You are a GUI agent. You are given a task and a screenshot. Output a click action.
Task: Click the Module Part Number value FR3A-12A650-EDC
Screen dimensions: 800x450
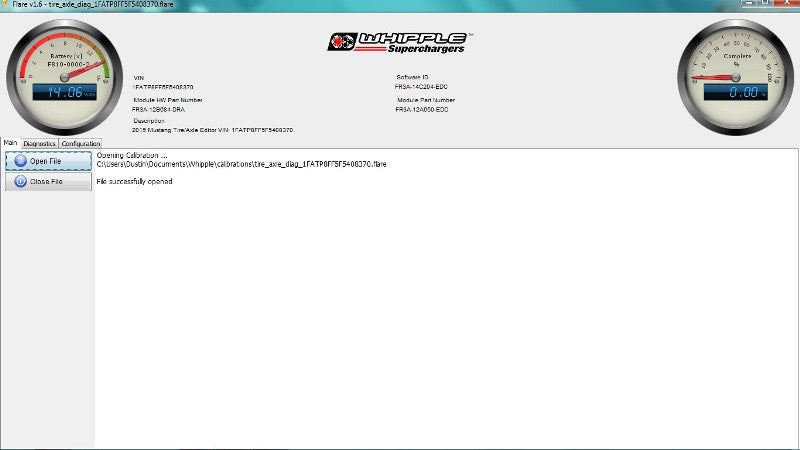coord(423,109)
